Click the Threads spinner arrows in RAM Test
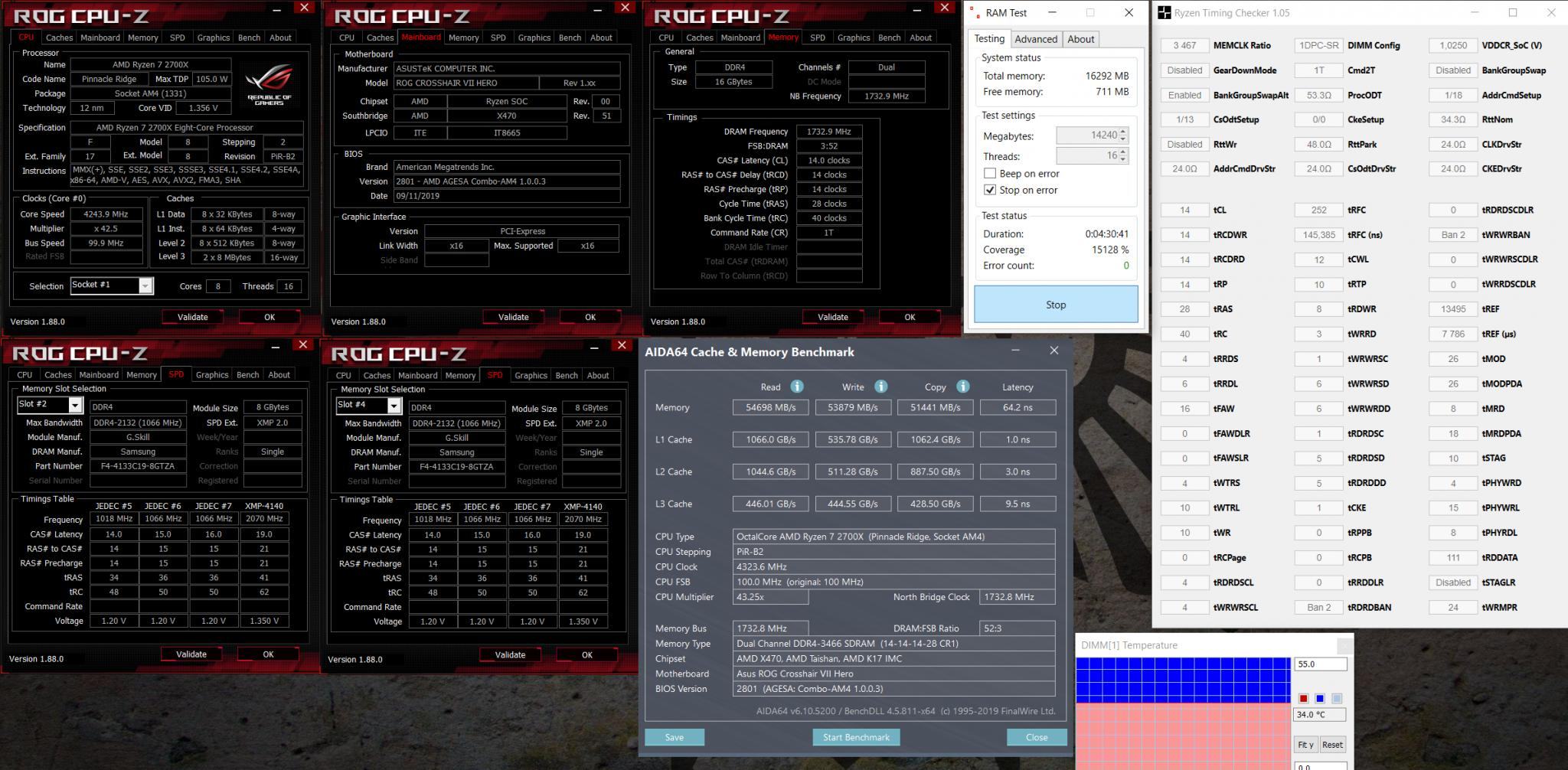1568x770 pixels. point(1122,155)
